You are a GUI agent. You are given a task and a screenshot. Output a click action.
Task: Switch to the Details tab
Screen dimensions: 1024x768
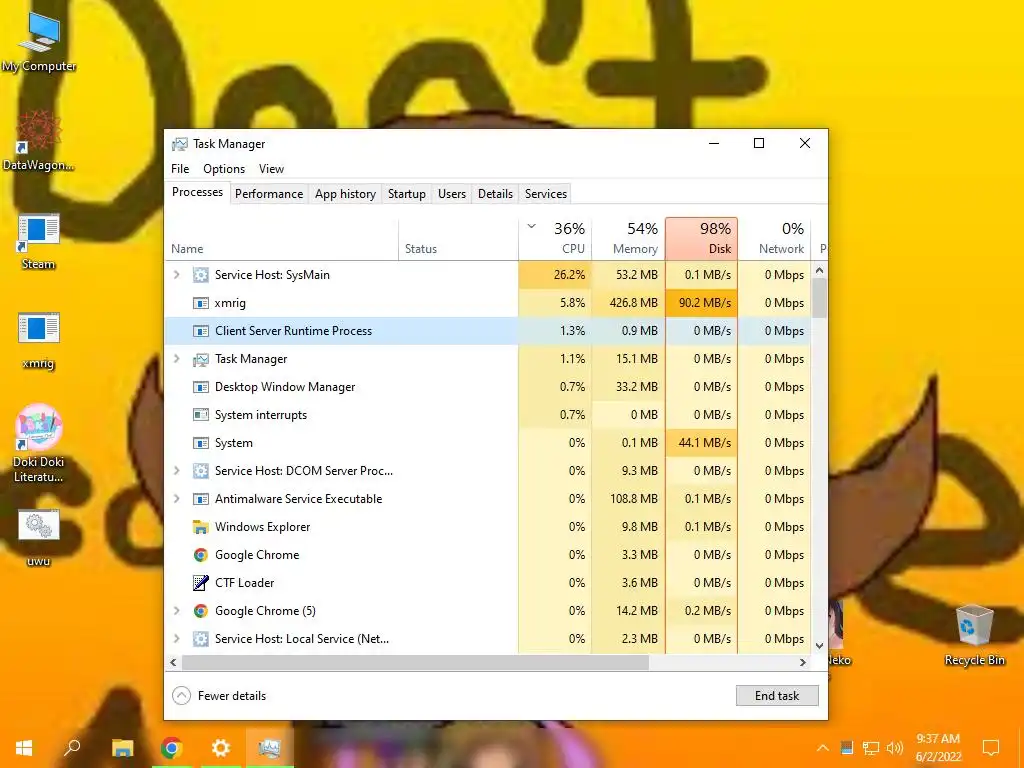[495, 194]
